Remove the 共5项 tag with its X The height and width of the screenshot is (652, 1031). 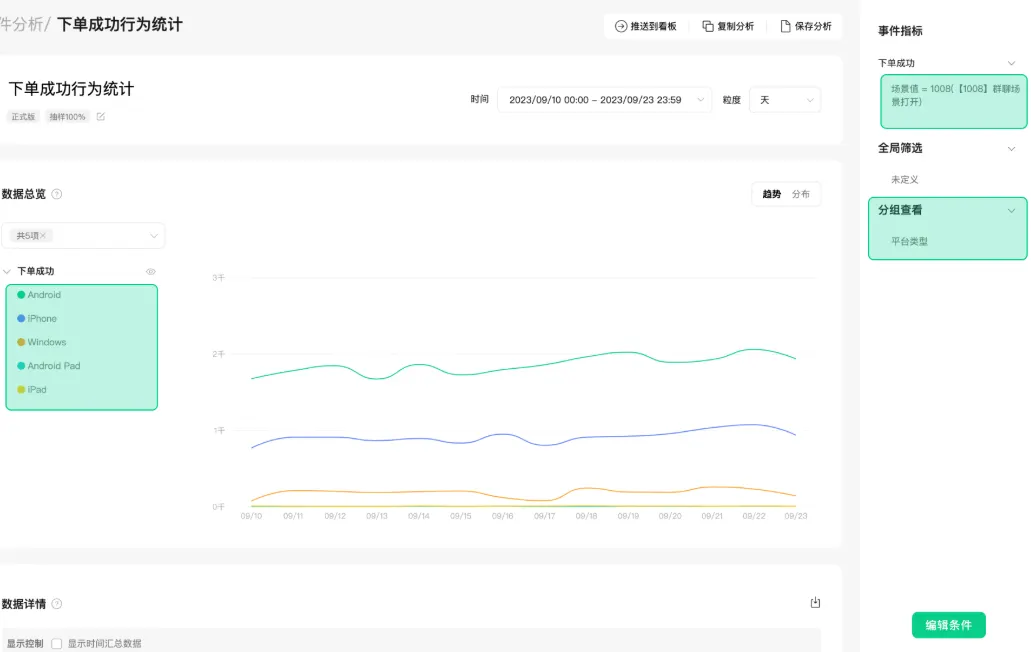(x=43, y=235)
